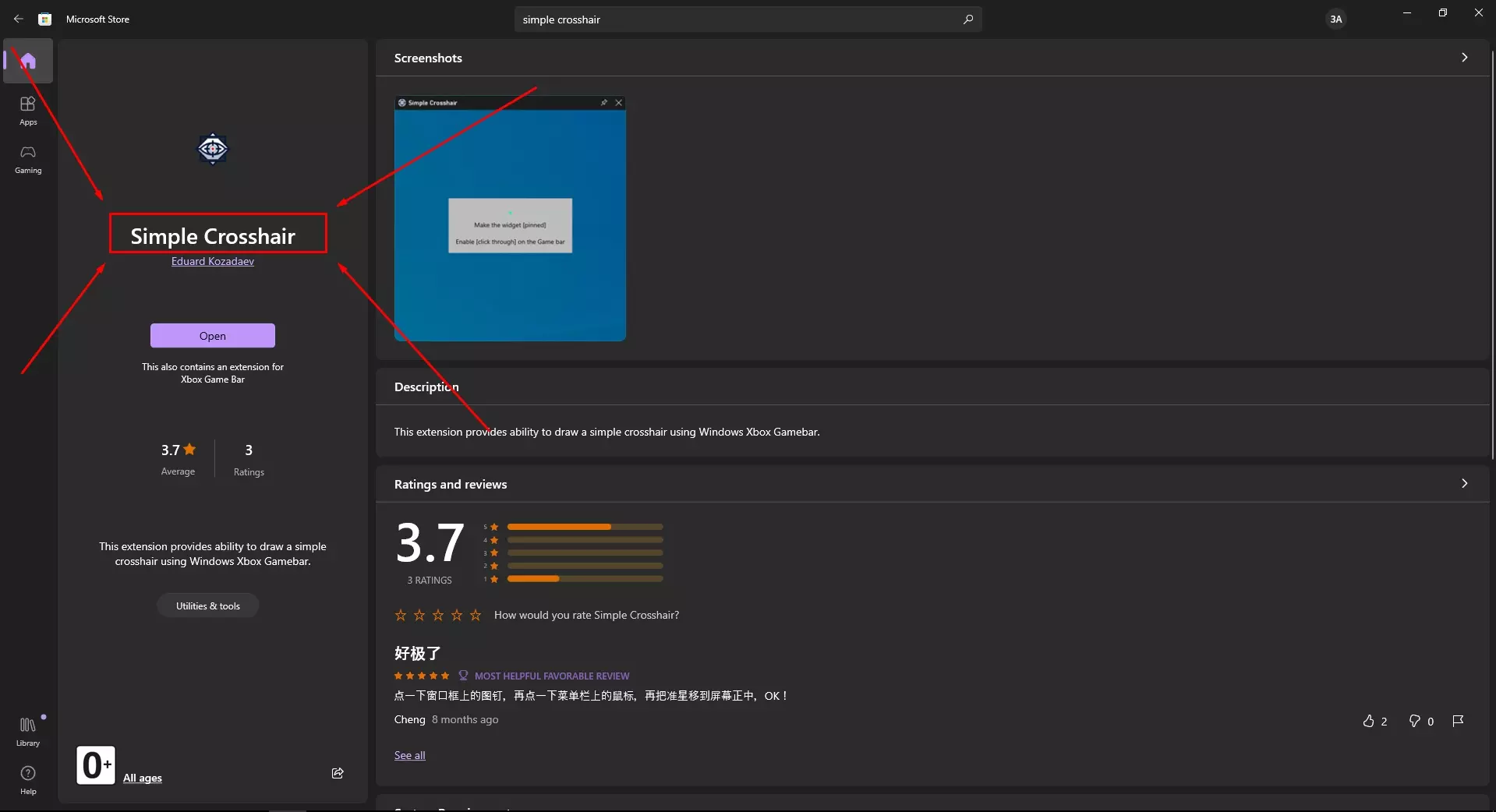Viewport: 1496px width, 812px height.
Task: Click the Utilities & tools category tag
Action: coord(208,606)
